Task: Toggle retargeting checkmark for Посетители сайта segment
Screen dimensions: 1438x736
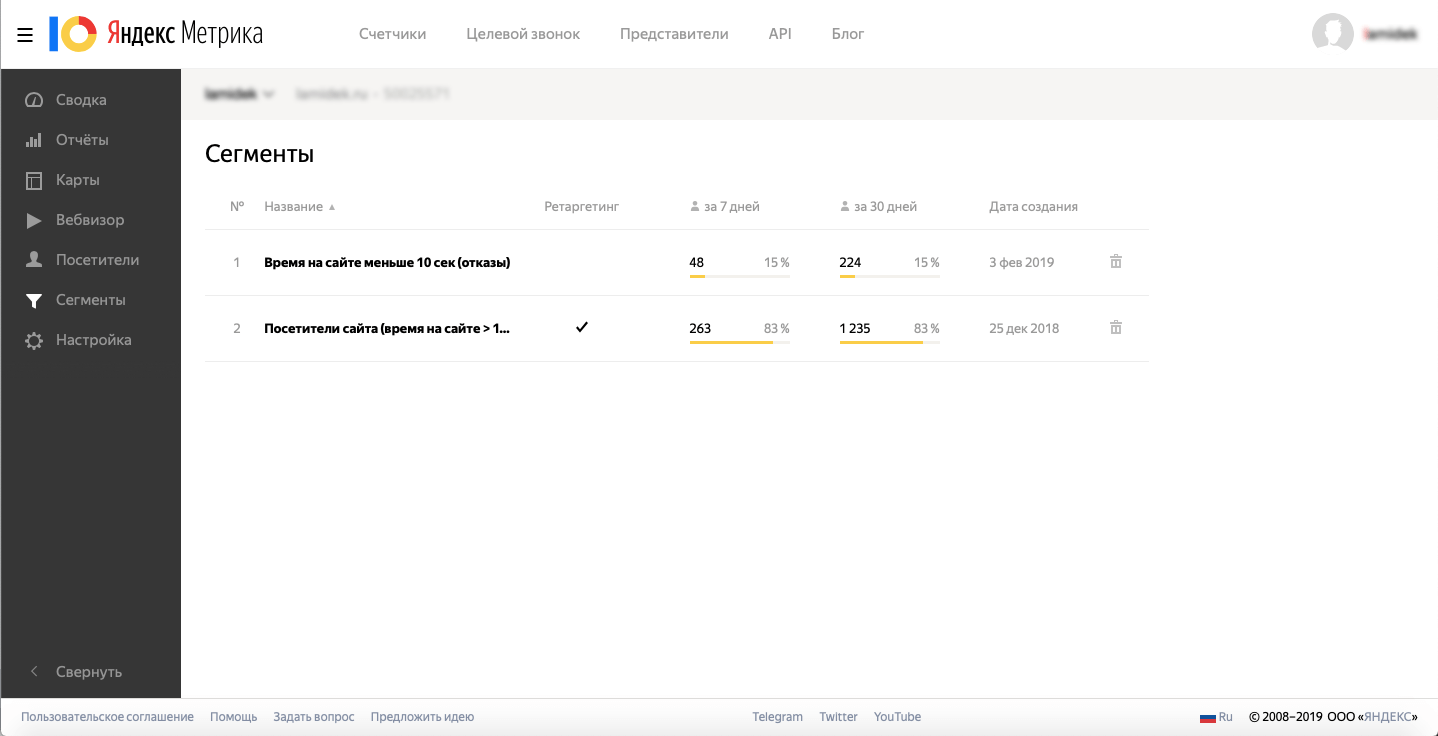Action: point(582,327)
